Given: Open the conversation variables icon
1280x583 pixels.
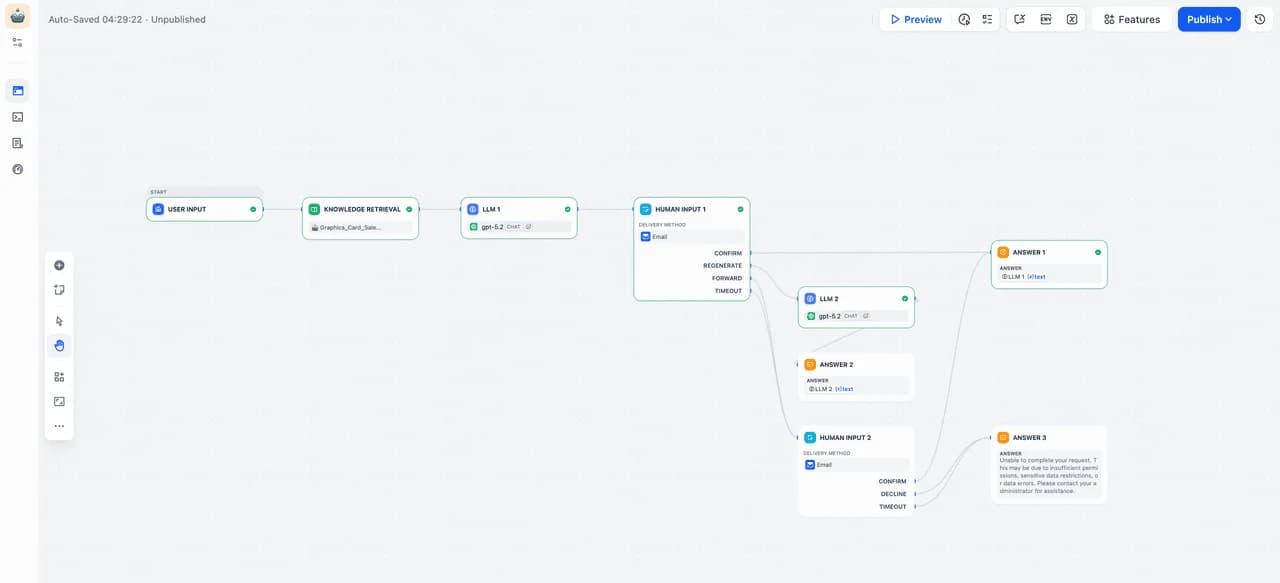Looking at the screenshot, I should pos(1019,19).
